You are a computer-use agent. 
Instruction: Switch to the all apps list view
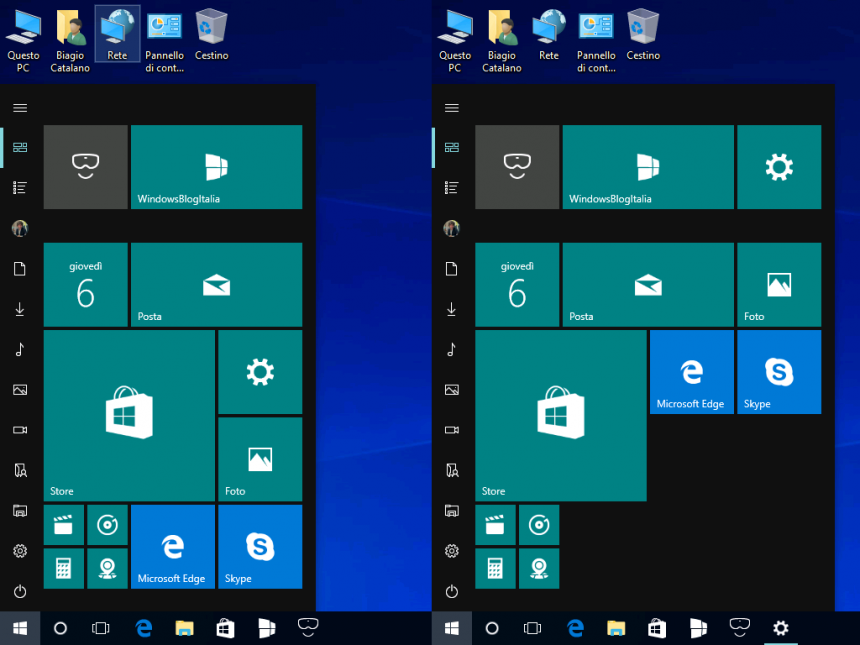[21, 187]
